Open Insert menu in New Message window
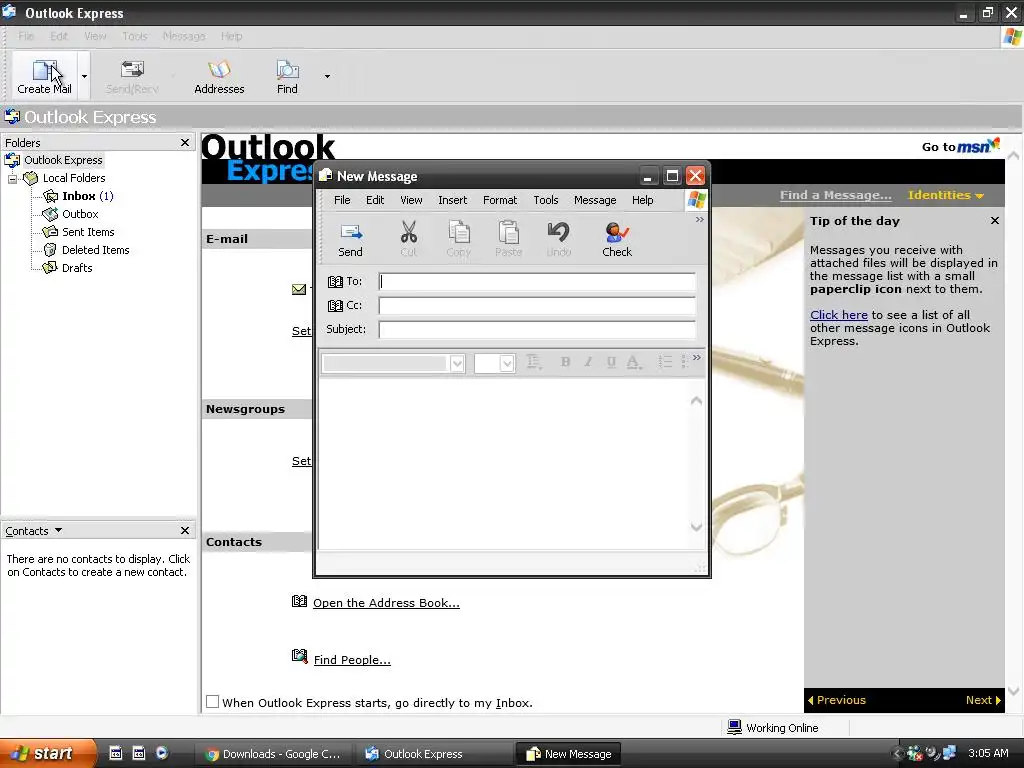The width and height of the screenshot is (1024, 768). (x=453, y=200)
